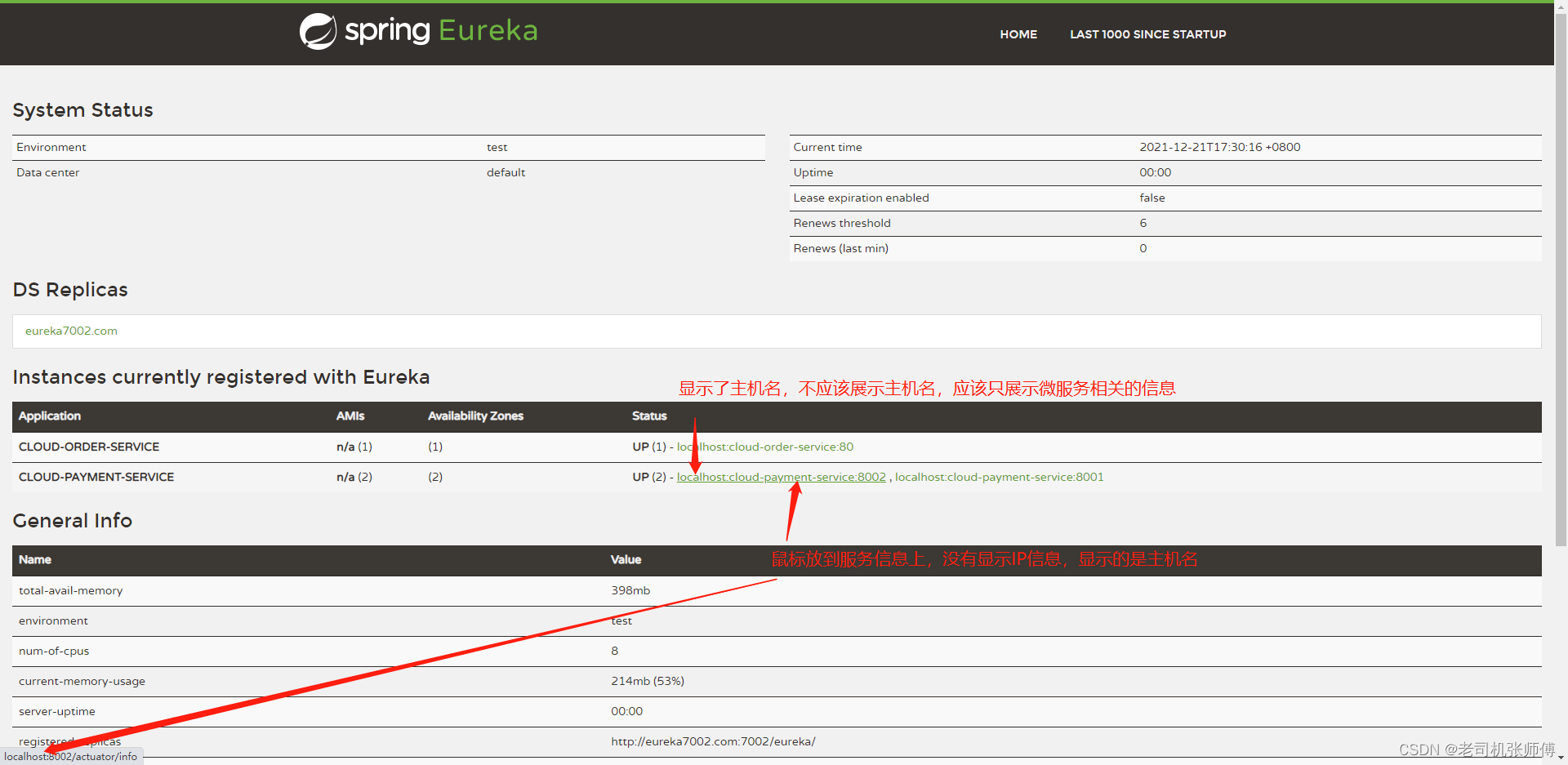Select the false lease expiration value
This screenshot has height=765, width=1568.
pyautogui.click(x=1151, y=198)
